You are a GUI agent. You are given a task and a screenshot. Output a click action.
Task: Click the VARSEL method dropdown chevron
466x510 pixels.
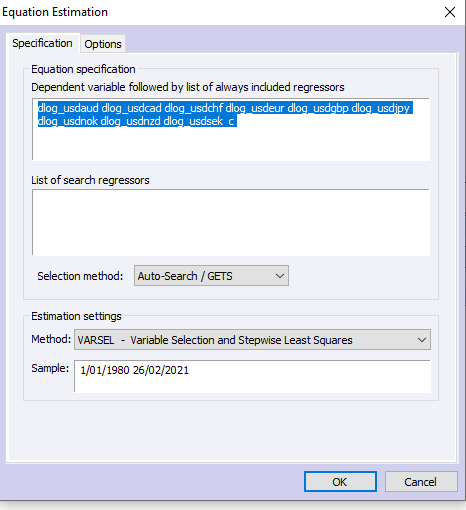(x=422, y=340)
